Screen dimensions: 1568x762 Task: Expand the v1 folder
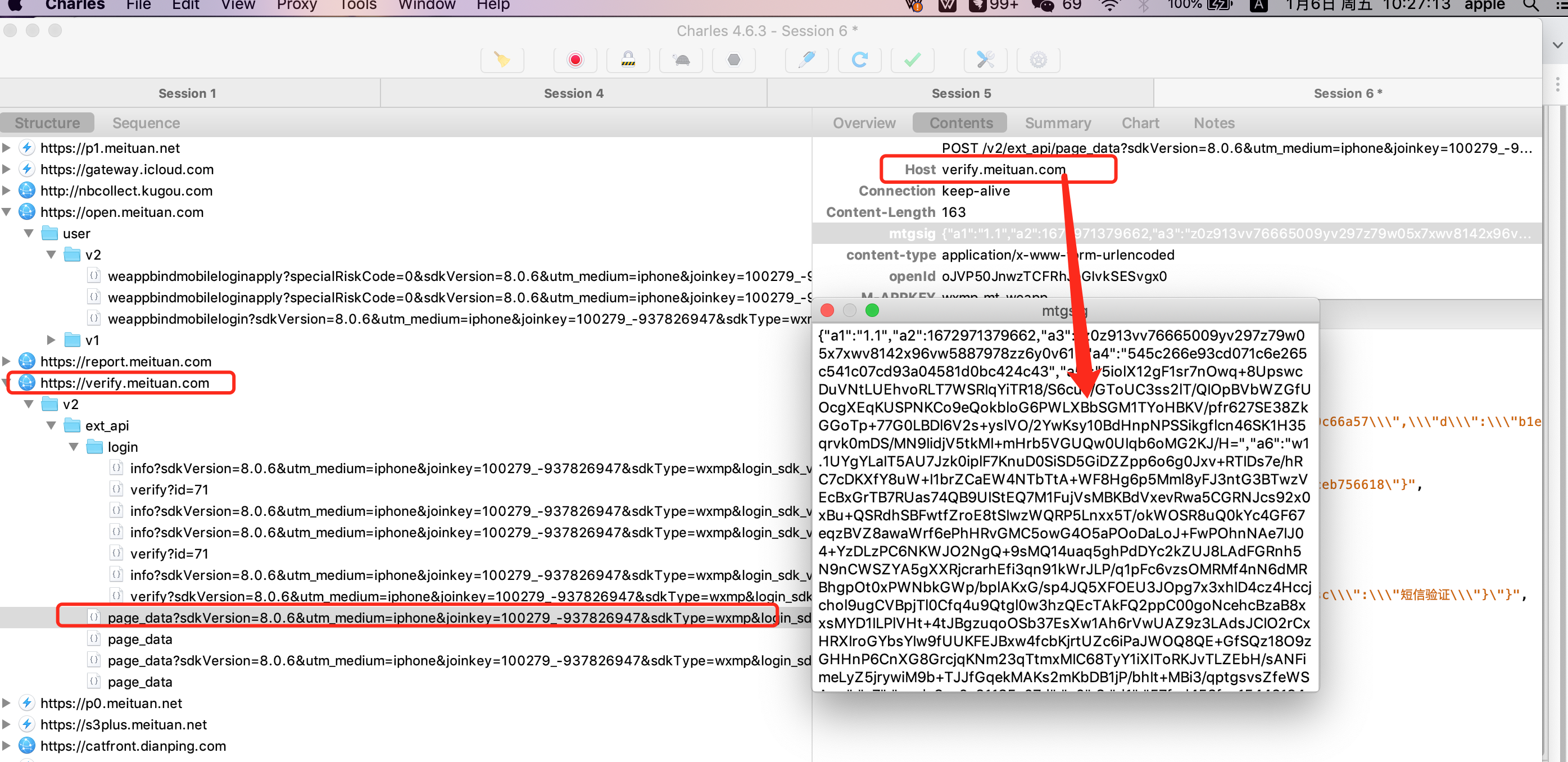coord(51,340)
